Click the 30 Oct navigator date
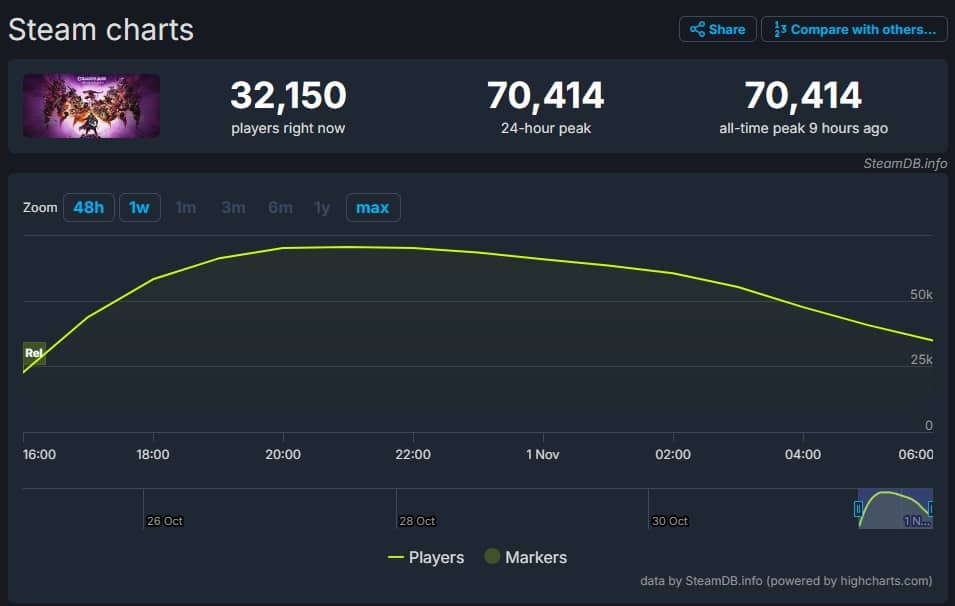 pyautogui.click(x=670, y=521)
